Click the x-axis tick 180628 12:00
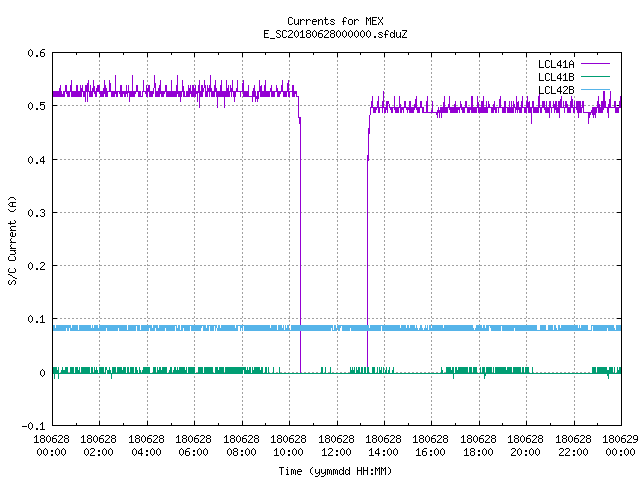 click(x=336, y=446)
